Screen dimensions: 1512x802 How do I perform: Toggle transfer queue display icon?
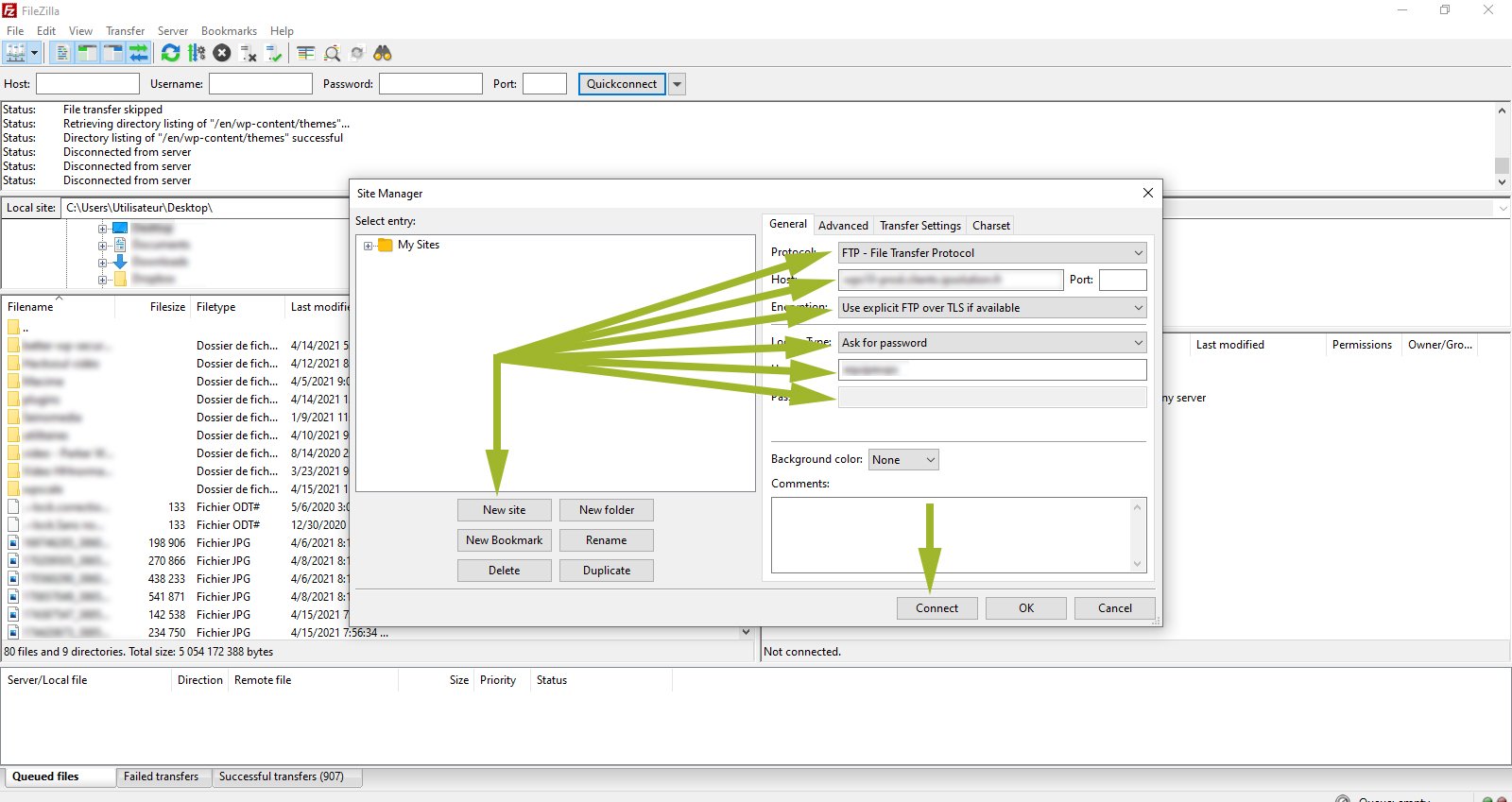pyautogui.click(x=139, y=53)
